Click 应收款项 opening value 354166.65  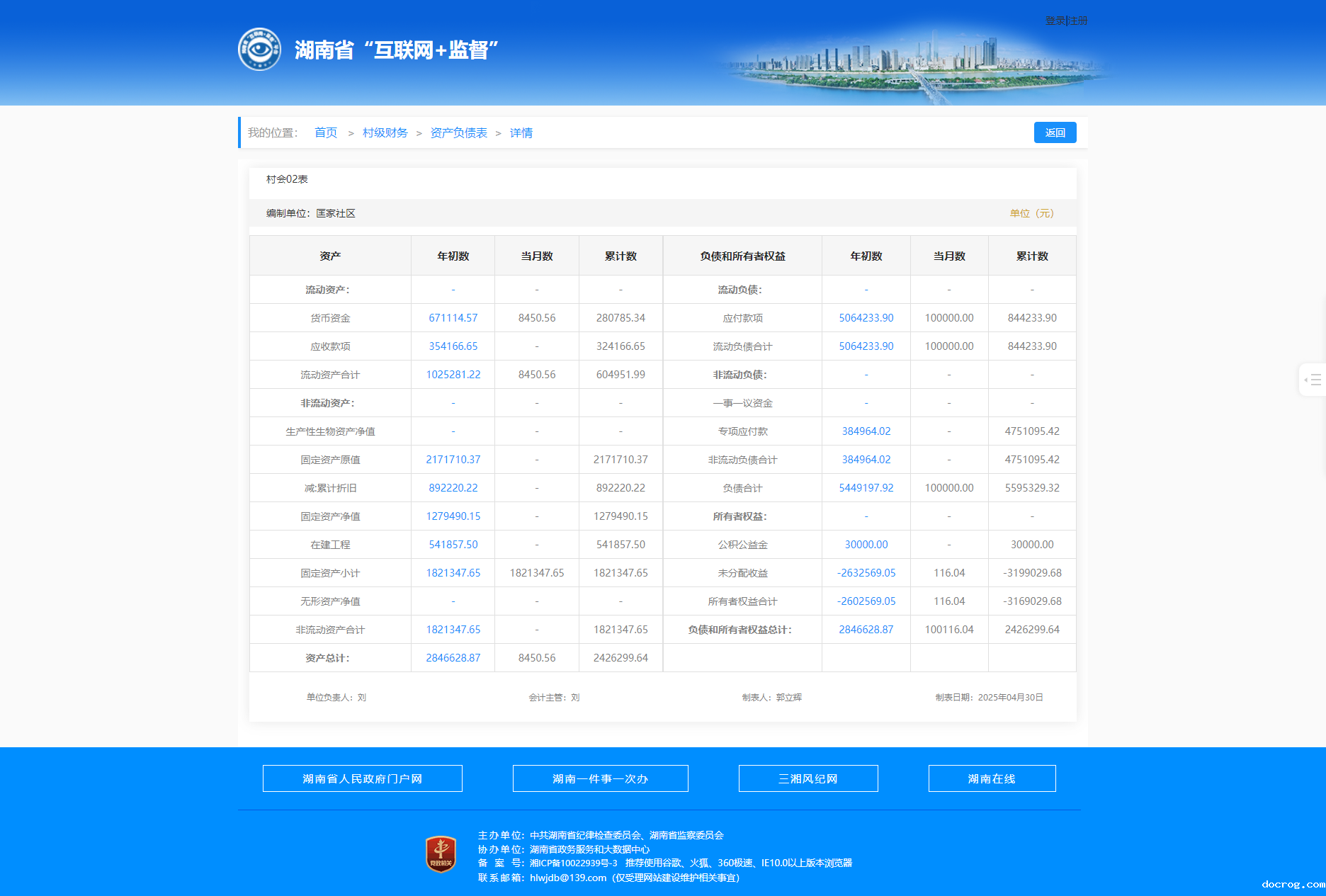[453, 346]
